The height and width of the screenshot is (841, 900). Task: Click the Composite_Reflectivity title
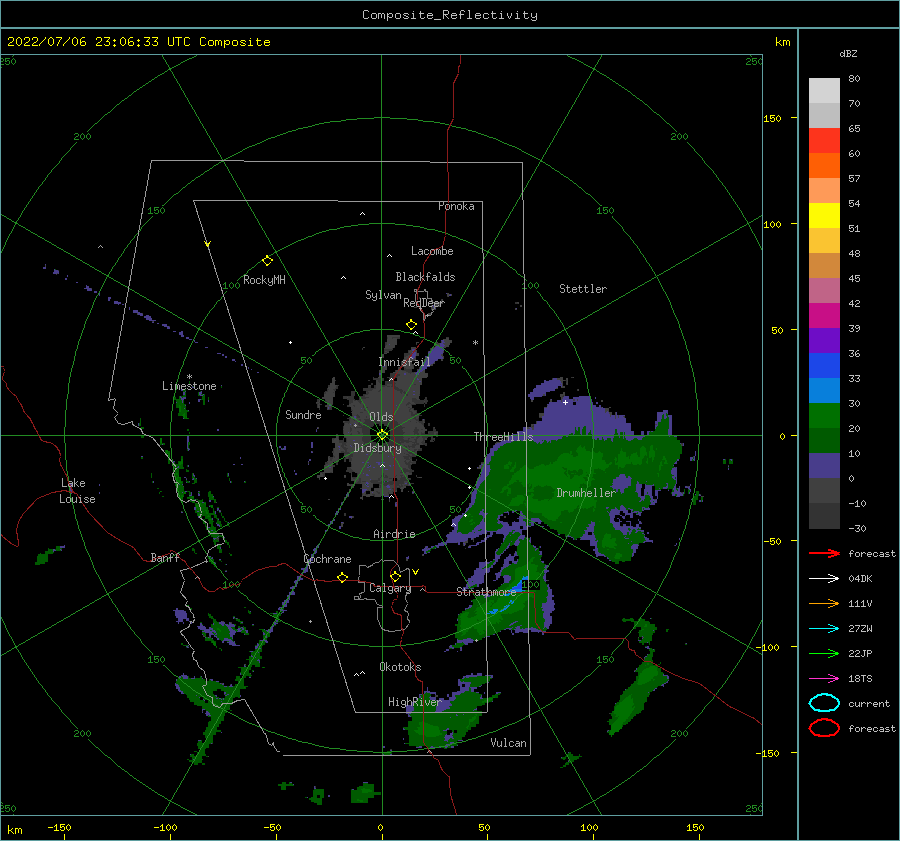pos(449,15)
